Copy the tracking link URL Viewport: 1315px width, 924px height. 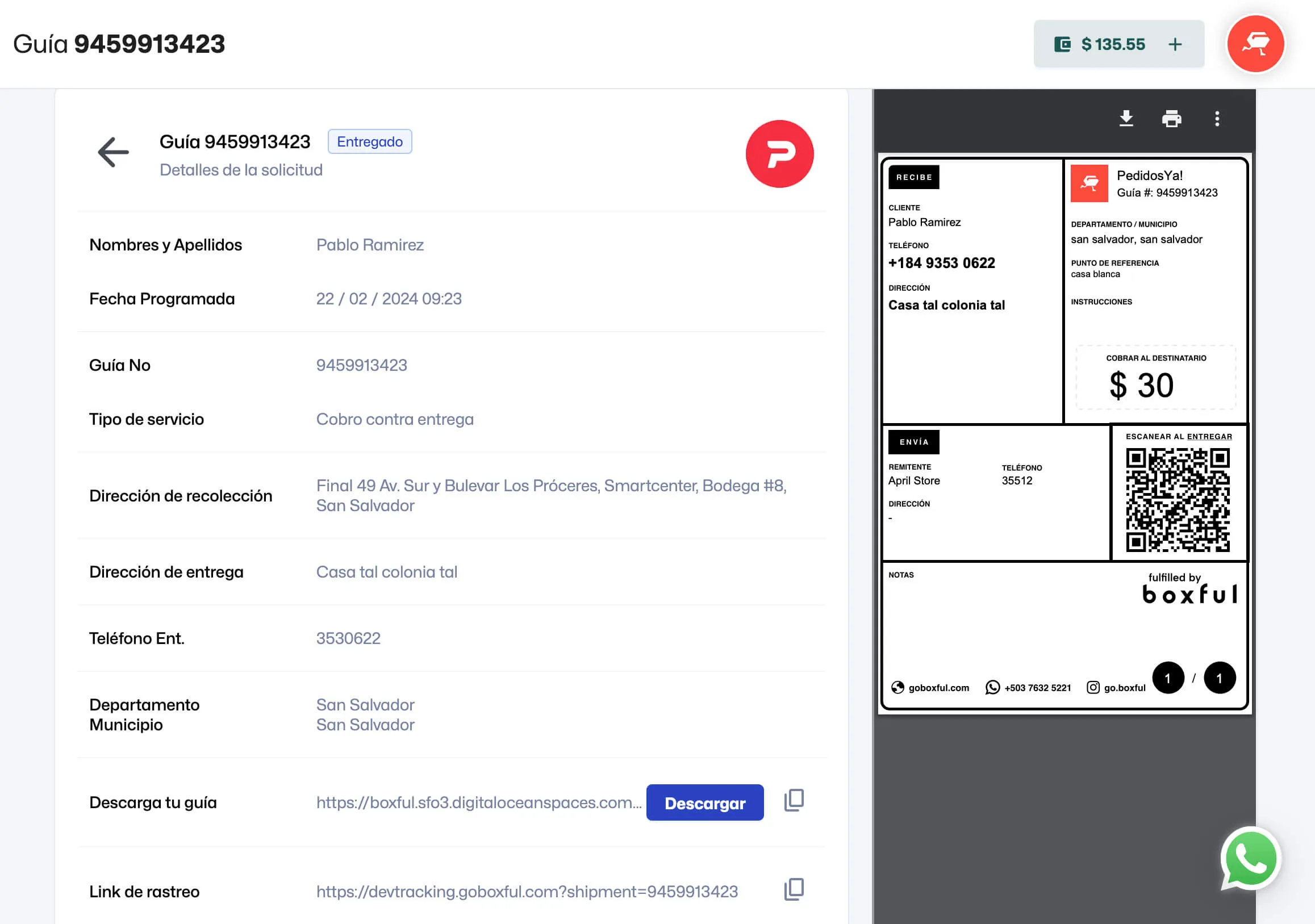[794, 889]
